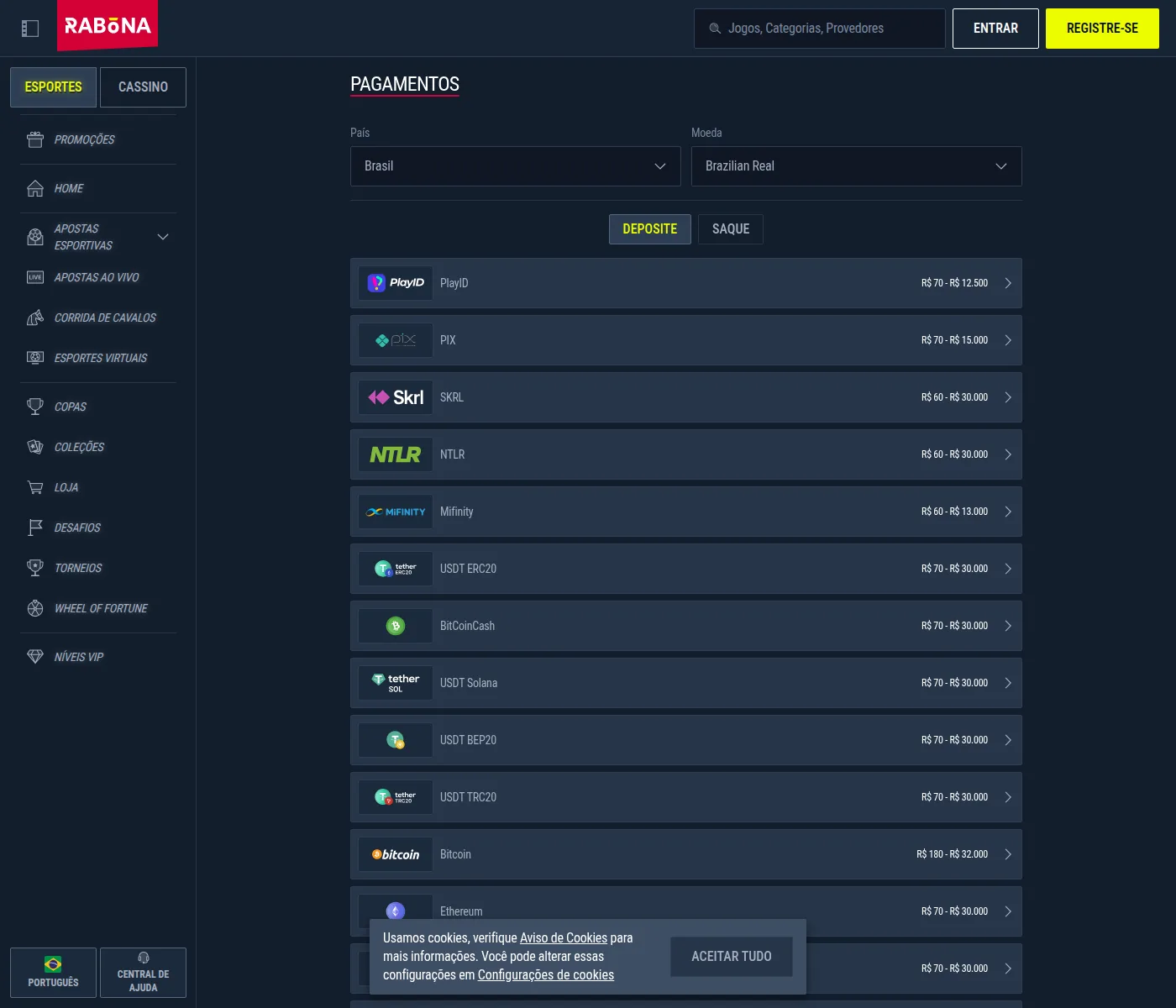Image resolution: width=1176 pixels, height=1008 pixels.
Task: Accept all cookies with Aceitar Tudo
Action: [x=732, y=957]
